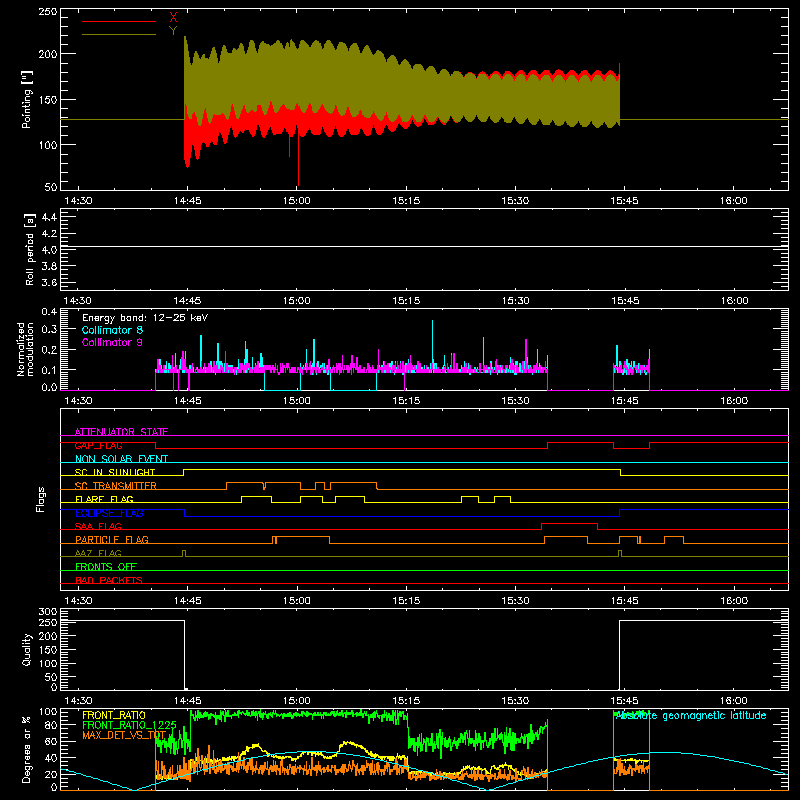800x800 pixels.
Task: Click the magenta 'Collimator 9' legend entry
Action: [x=112, y=342]
